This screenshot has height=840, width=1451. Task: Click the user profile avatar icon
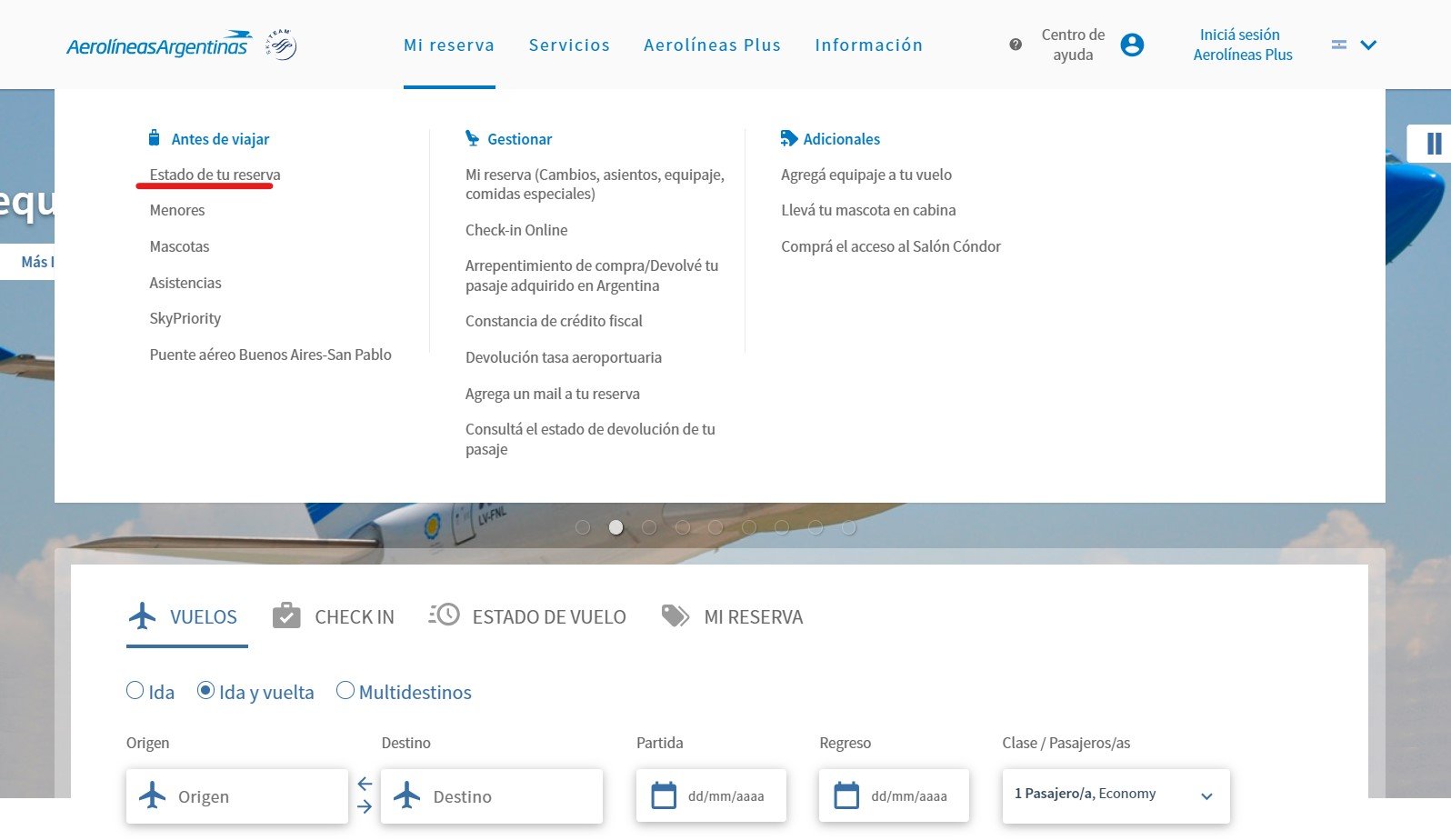point(1132,45)
